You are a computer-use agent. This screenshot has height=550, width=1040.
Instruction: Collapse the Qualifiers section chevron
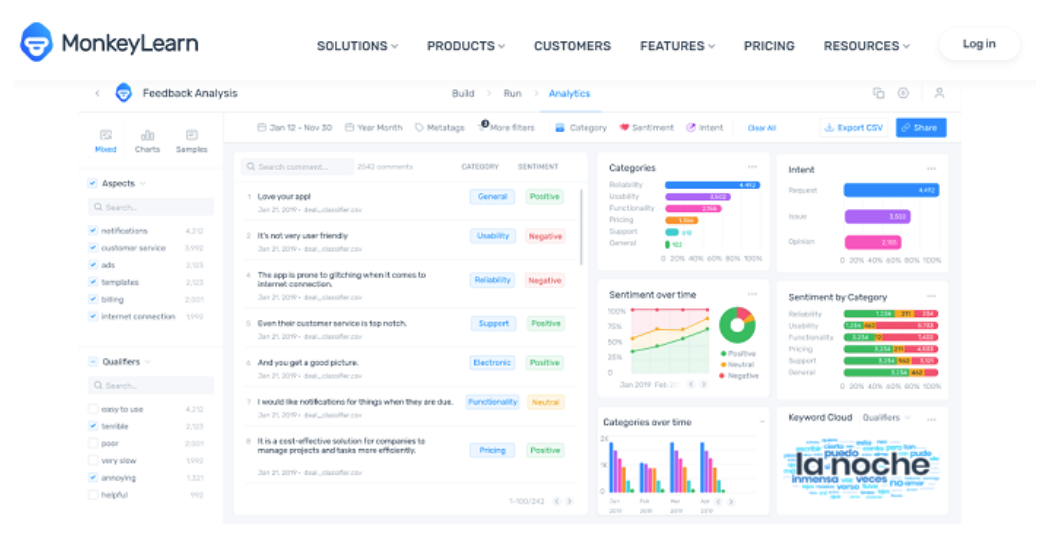pyautogui.click(x=148, y=362)
